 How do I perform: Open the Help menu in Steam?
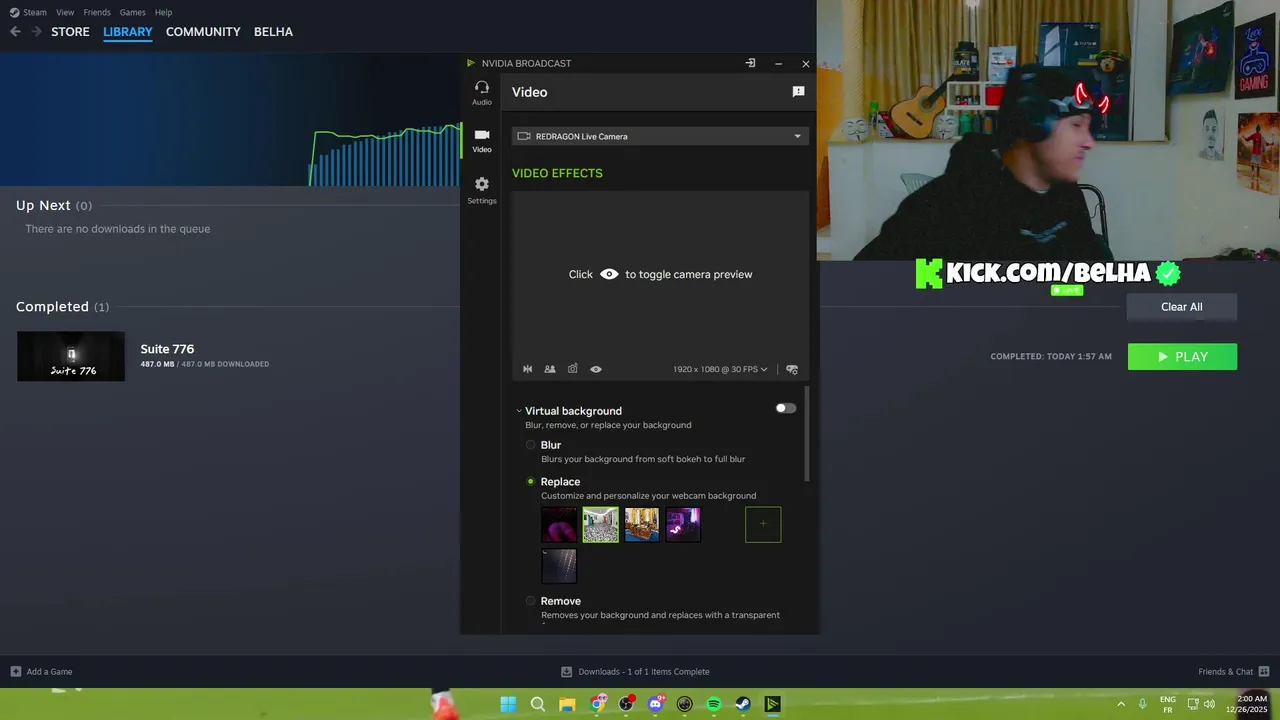pos(164,12)
